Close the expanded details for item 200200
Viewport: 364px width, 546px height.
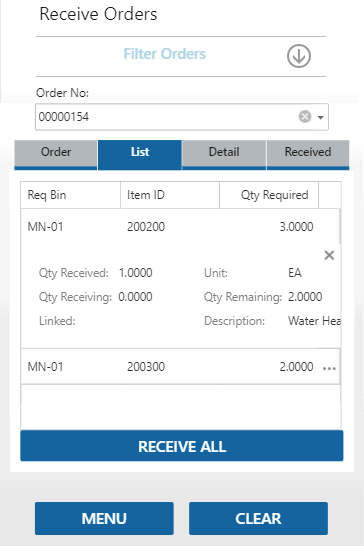click(329, 255)
